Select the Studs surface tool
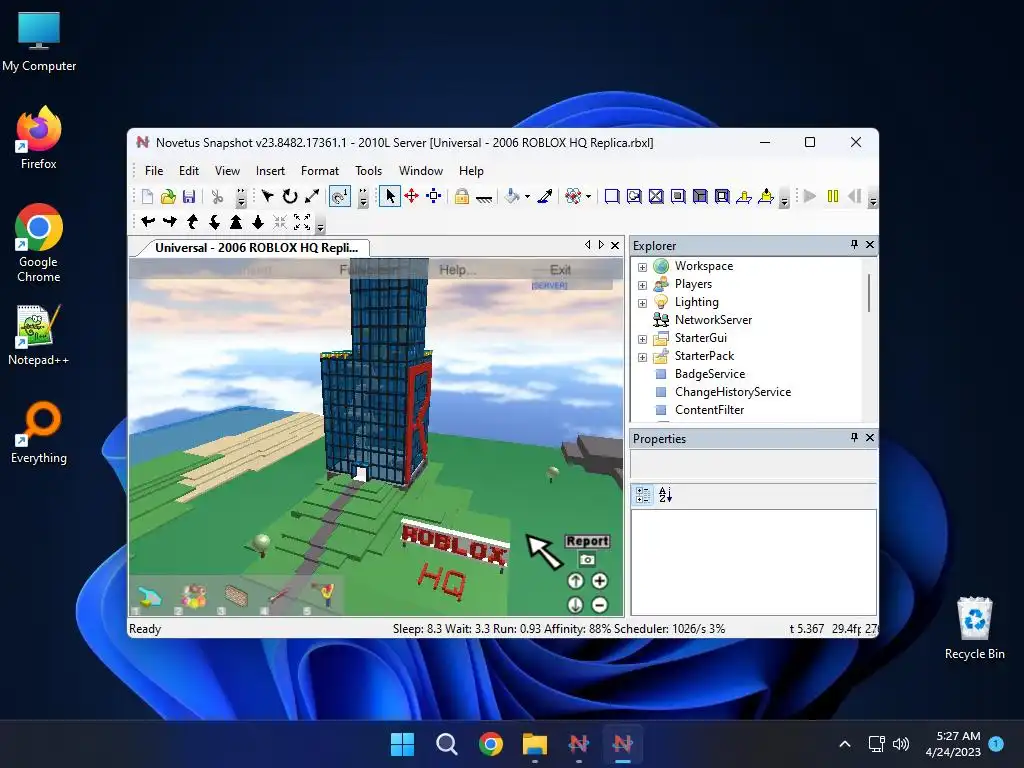Viewport: 1024px width, 768px height. coord(678,197)
